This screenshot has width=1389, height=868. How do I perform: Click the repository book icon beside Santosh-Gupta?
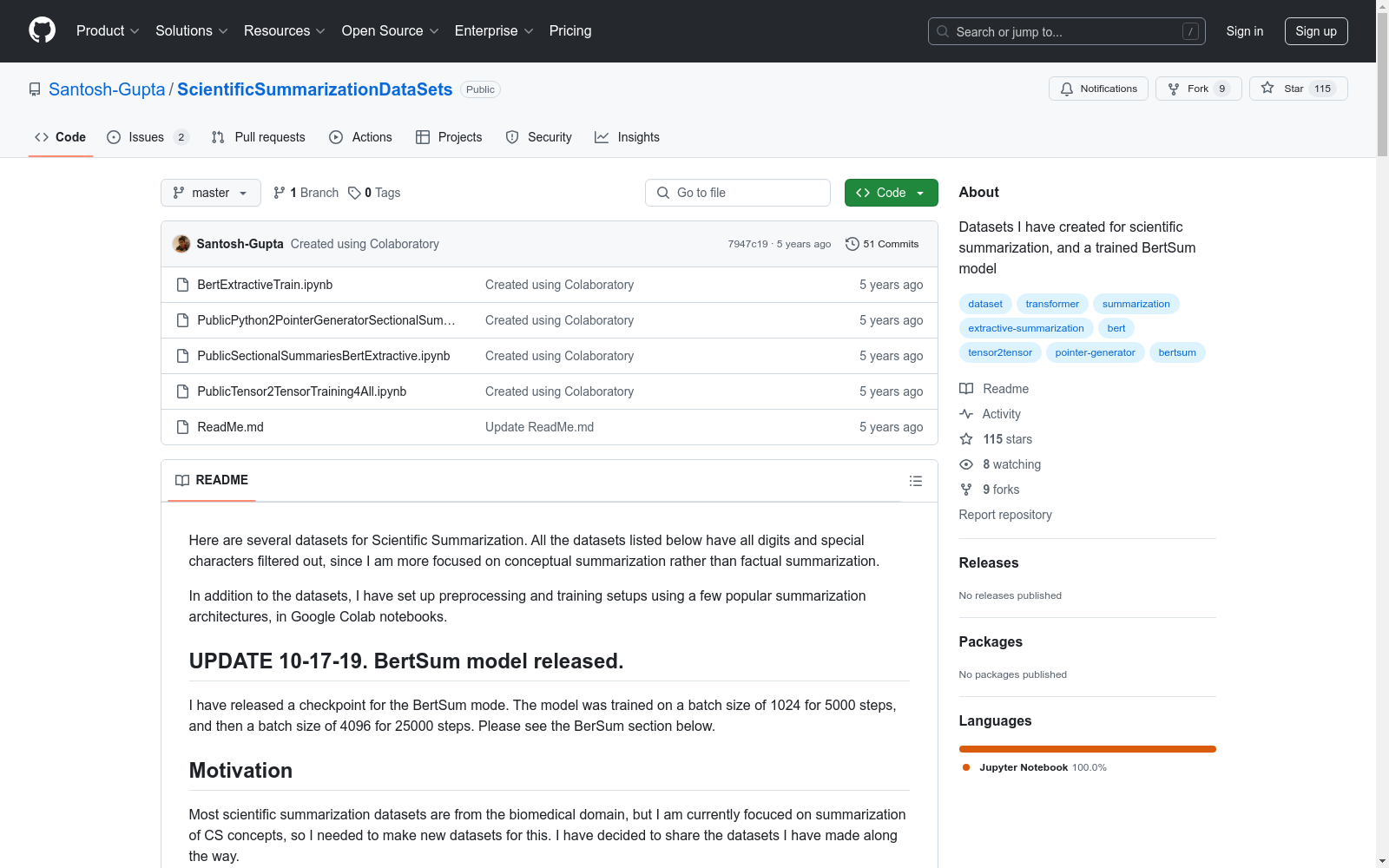click(35, 89)
